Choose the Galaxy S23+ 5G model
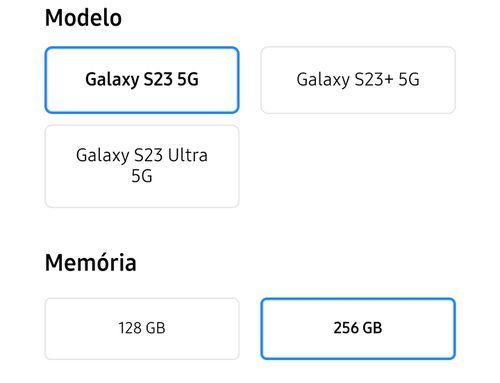This screenshot has height=383, width=500. click(x=358, y=80)
